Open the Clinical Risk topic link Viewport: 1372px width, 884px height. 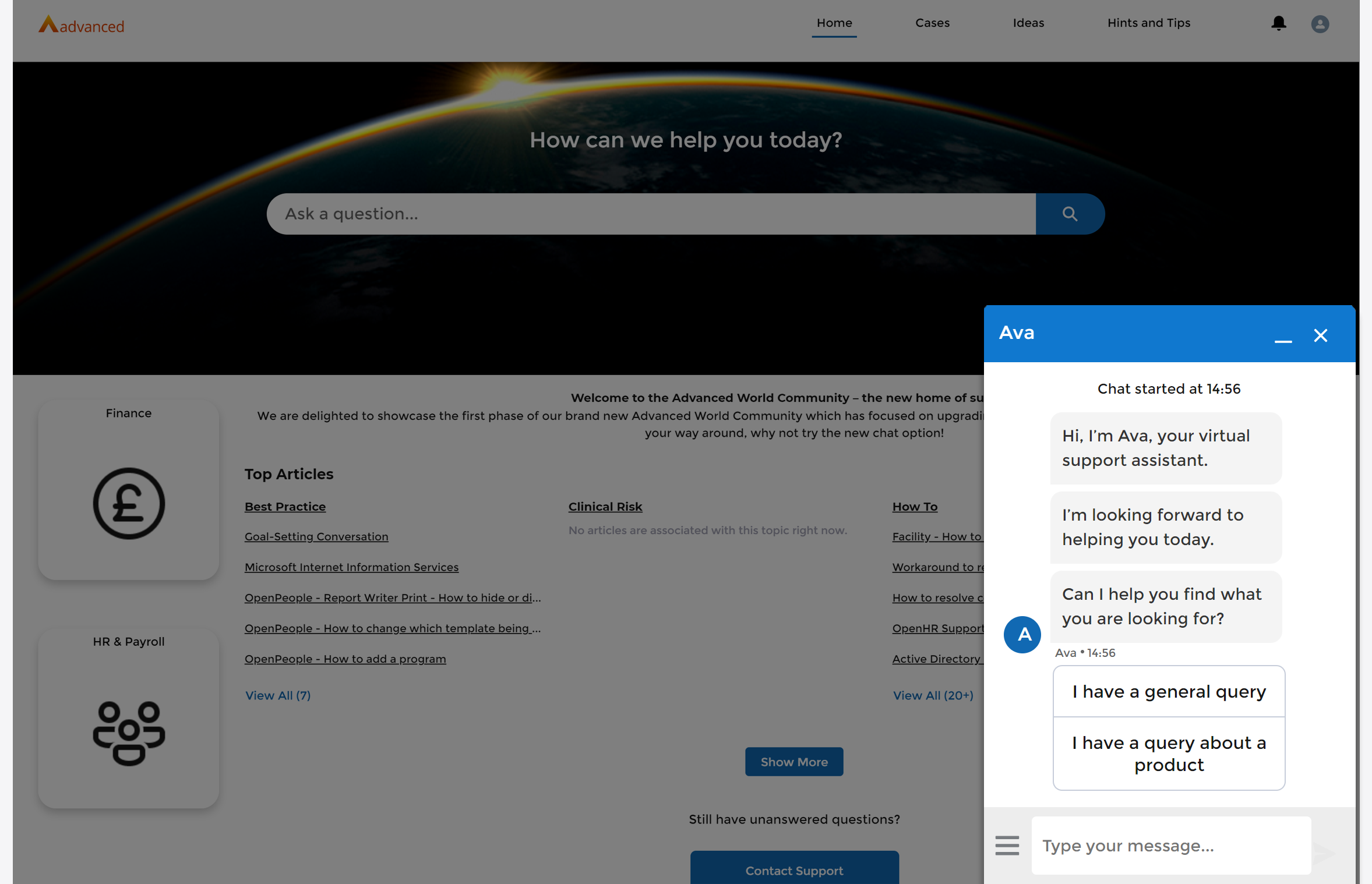point(605,506)
